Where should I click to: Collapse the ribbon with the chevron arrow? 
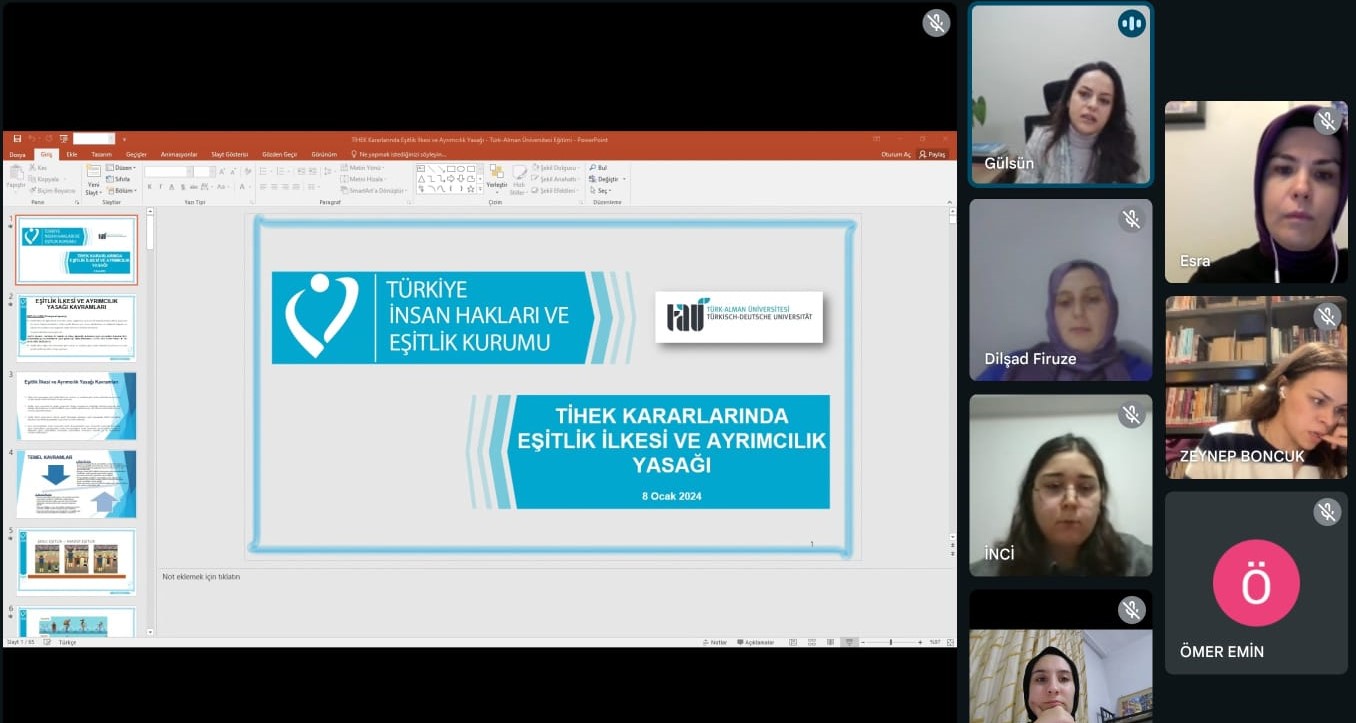click(x=950, y=202)
